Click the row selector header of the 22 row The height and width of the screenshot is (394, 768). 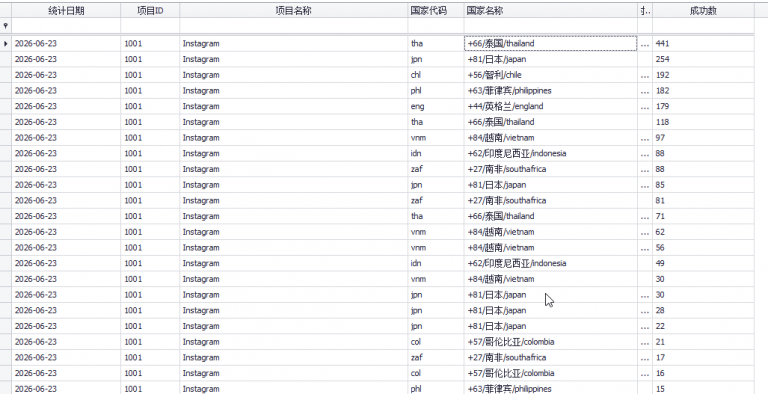tap(6, 326)
